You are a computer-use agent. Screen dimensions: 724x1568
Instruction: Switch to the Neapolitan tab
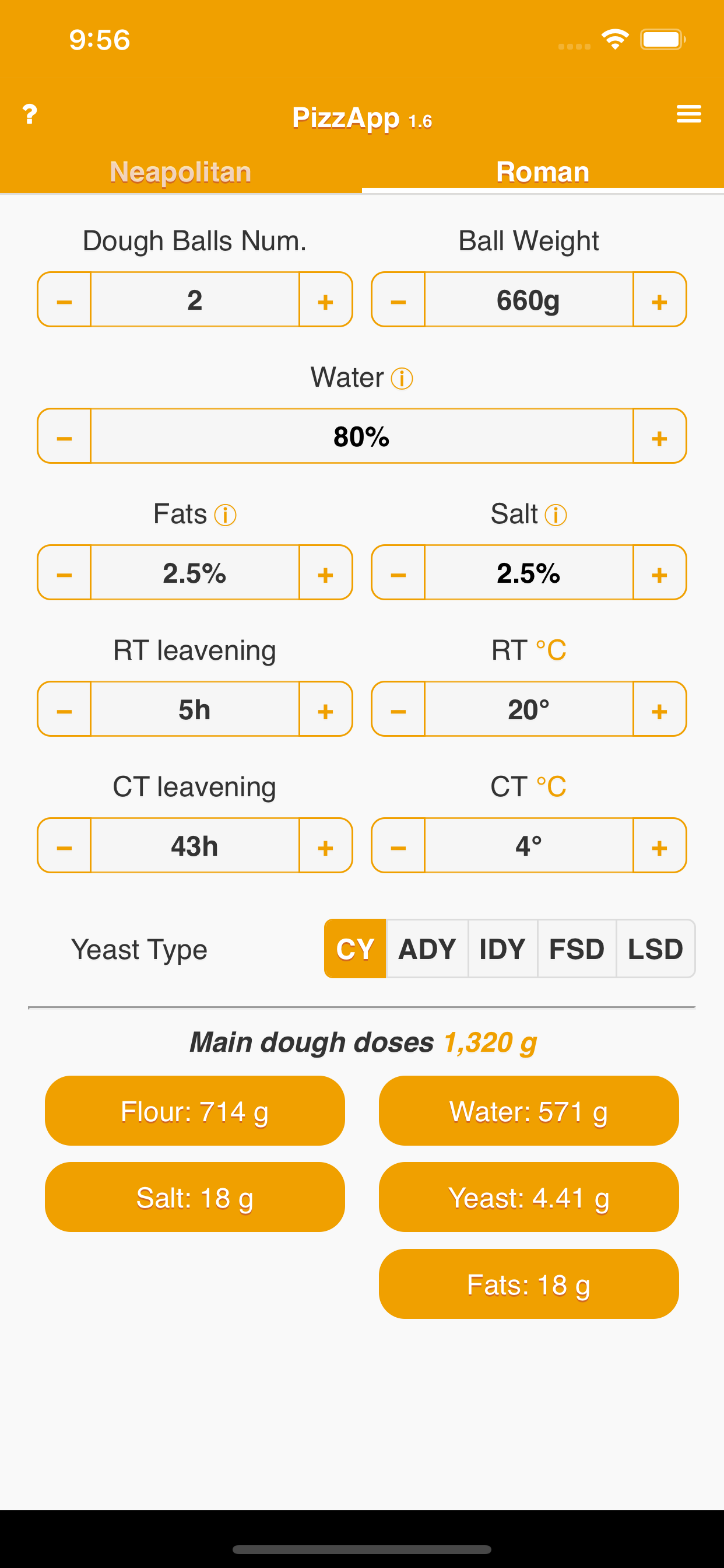[x=181, y=171]
